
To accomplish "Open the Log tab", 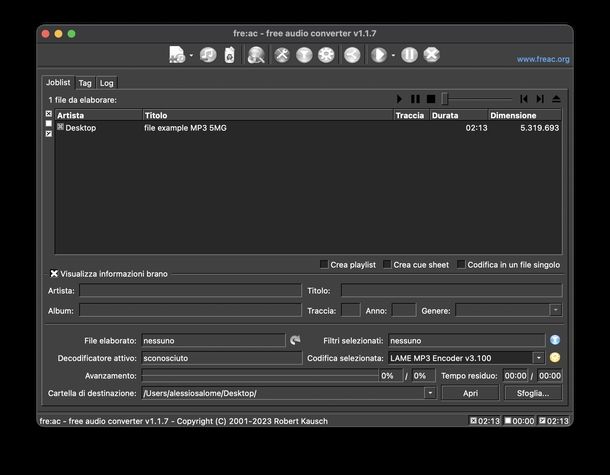I will point(106,83).
